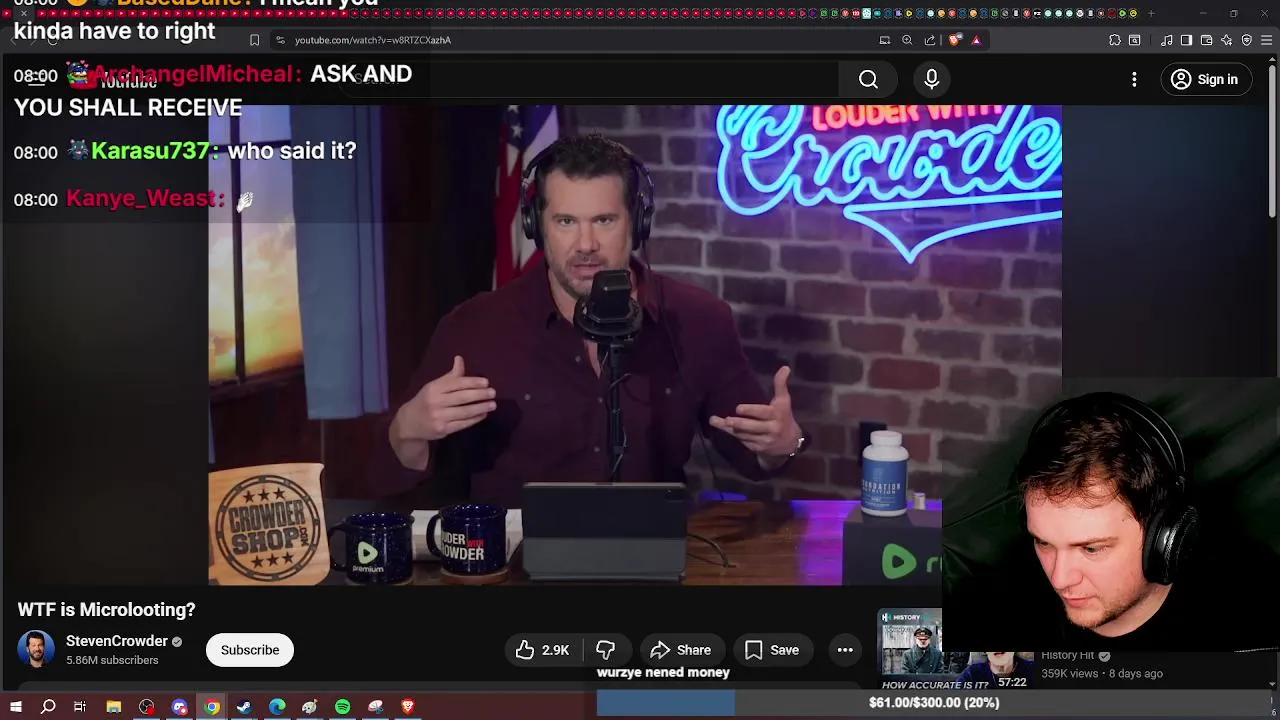The image size is (1280, 720).
Task: Click the $61.00/$300.00 donation goal bar
Action: 934,703
